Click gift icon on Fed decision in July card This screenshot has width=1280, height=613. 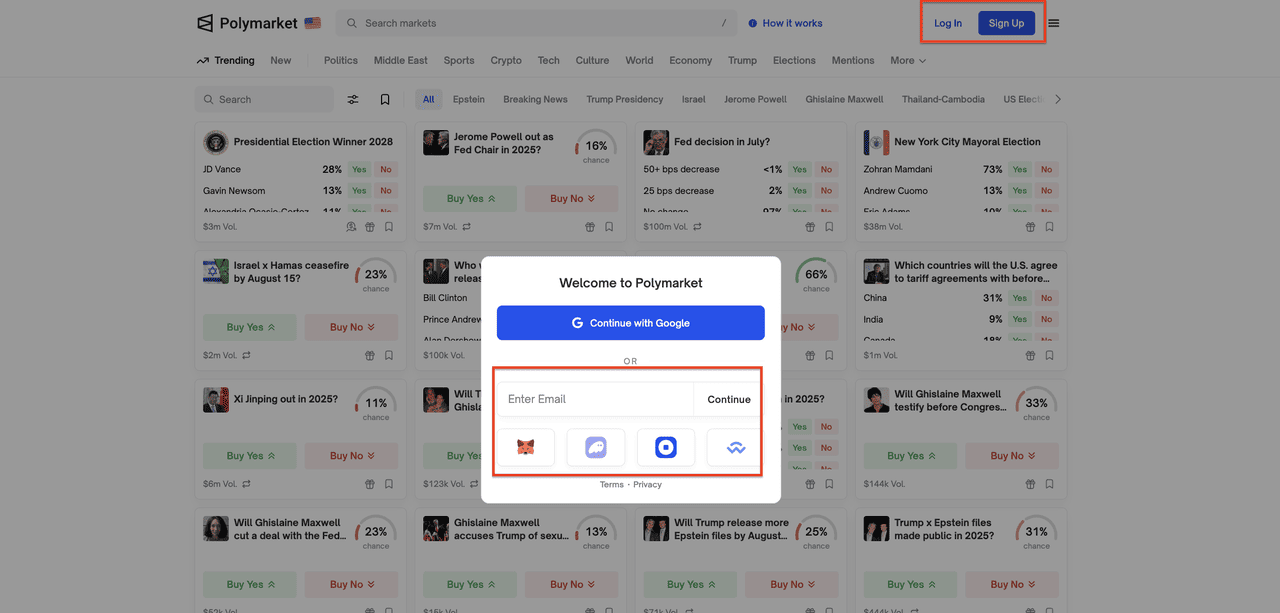pyautogui.click(x=810, y=227)
